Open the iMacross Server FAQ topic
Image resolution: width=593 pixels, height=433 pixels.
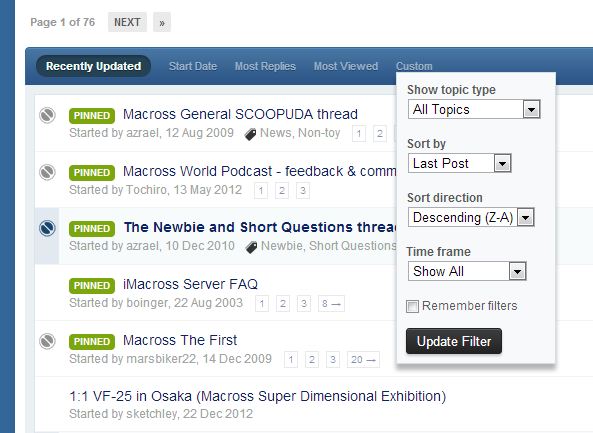pyautogui.click(x=190, y=284)
